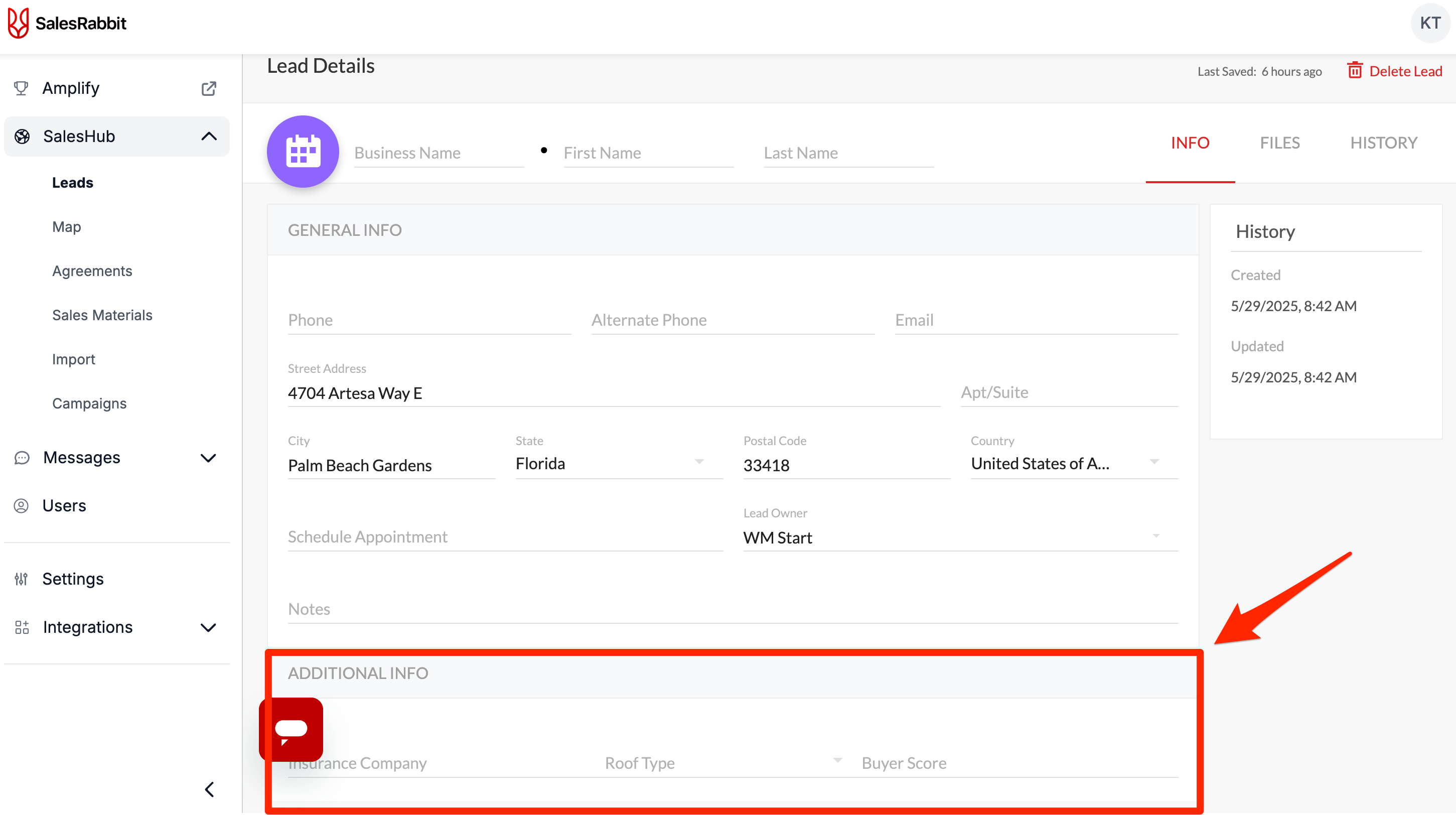Open the red chat support widget
The height and width of the screenshot is (815, 1456).
pos(291,729)
